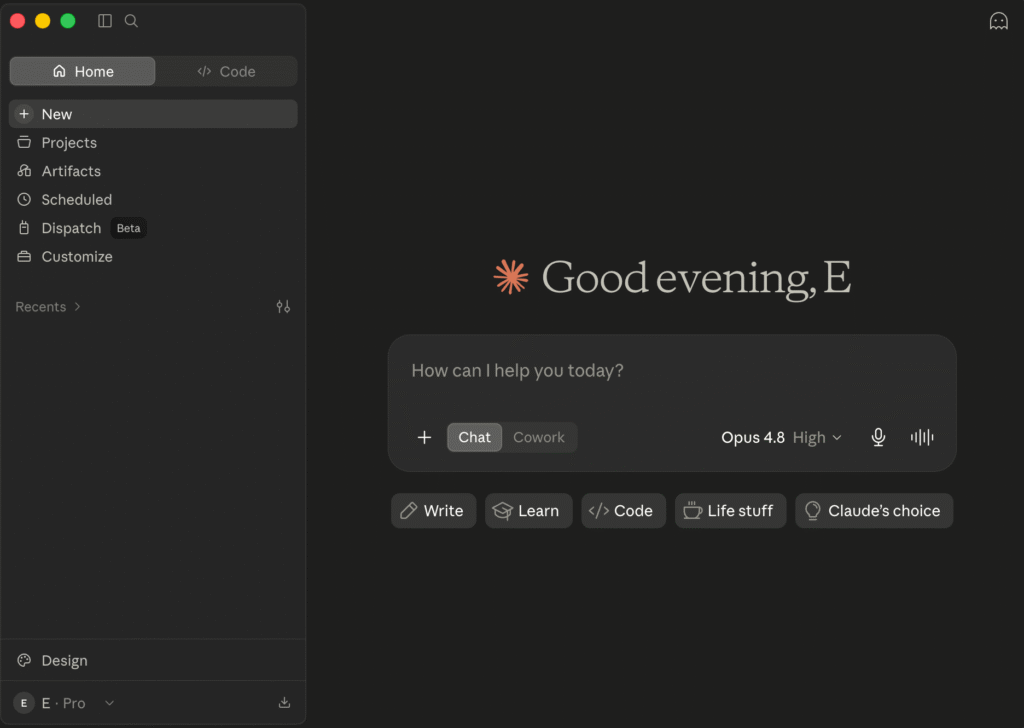
Task: Click the Write suggestion button
Action: 433,511
